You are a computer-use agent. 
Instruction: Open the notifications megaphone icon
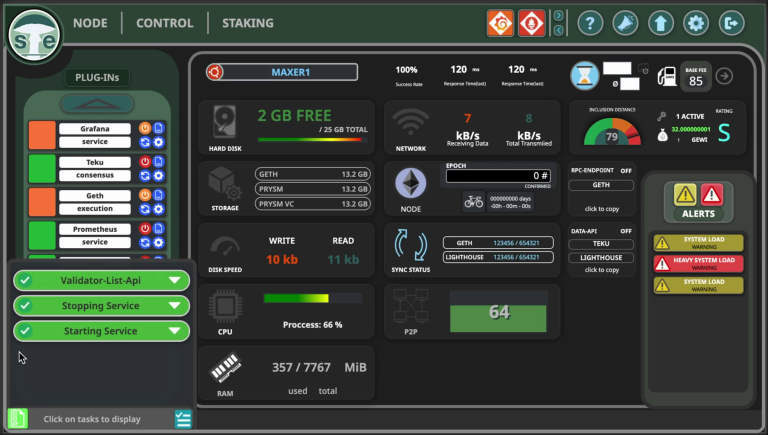coord(625,23)
